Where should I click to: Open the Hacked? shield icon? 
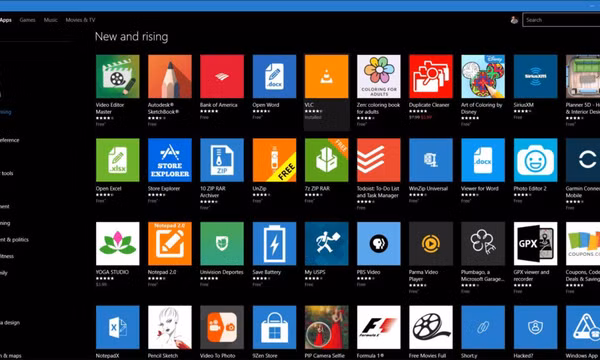pos(535,327)
